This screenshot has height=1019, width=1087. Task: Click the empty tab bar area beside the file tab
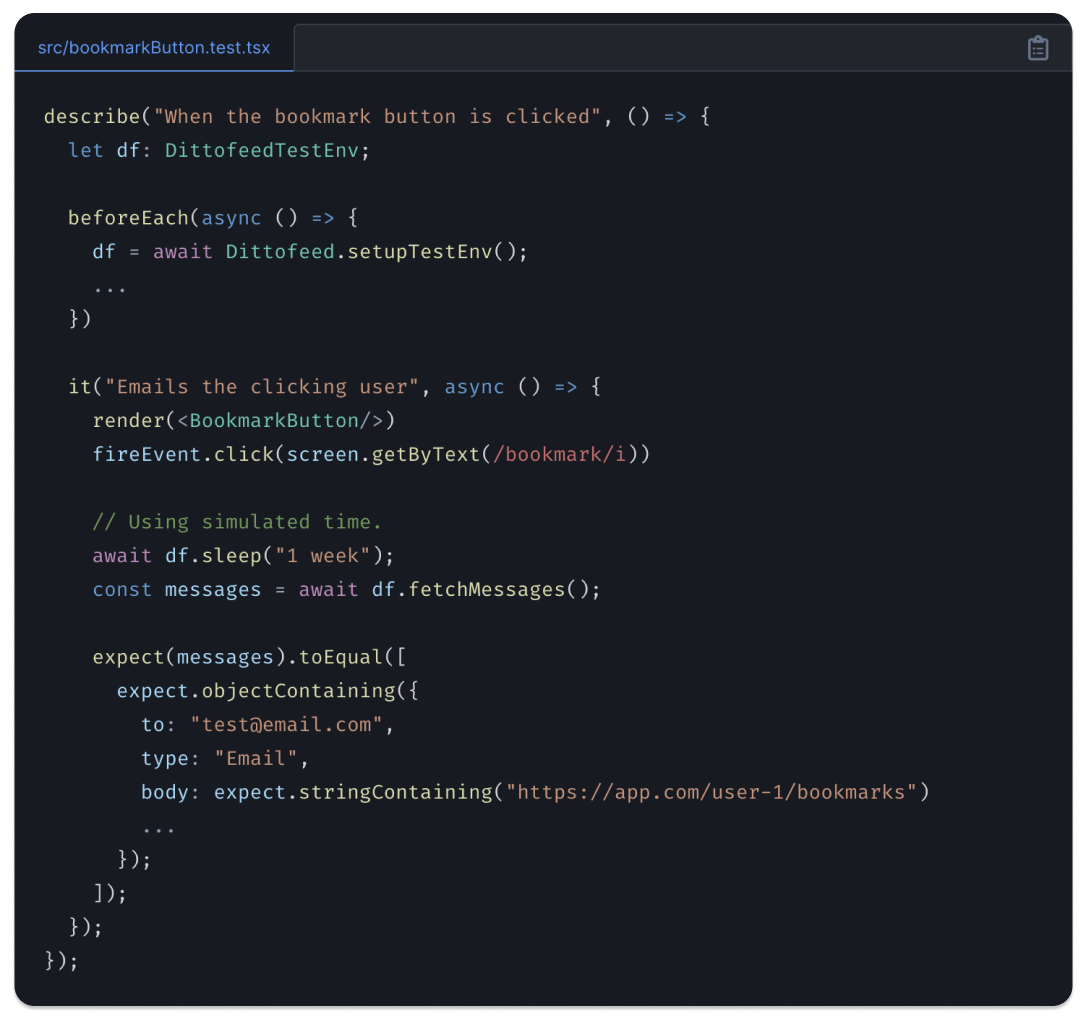click(x=650, y=48)
